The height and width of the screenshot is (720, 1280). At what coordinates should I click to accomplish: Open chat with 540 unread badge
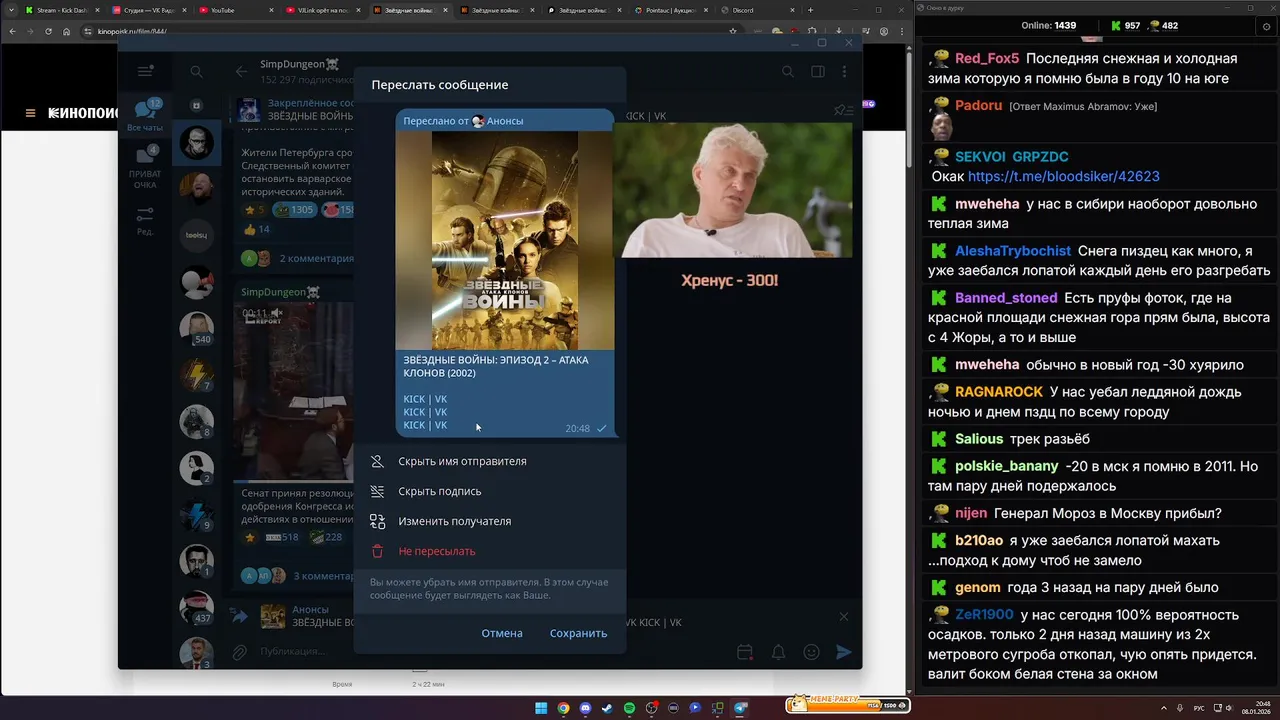(197, 328)
